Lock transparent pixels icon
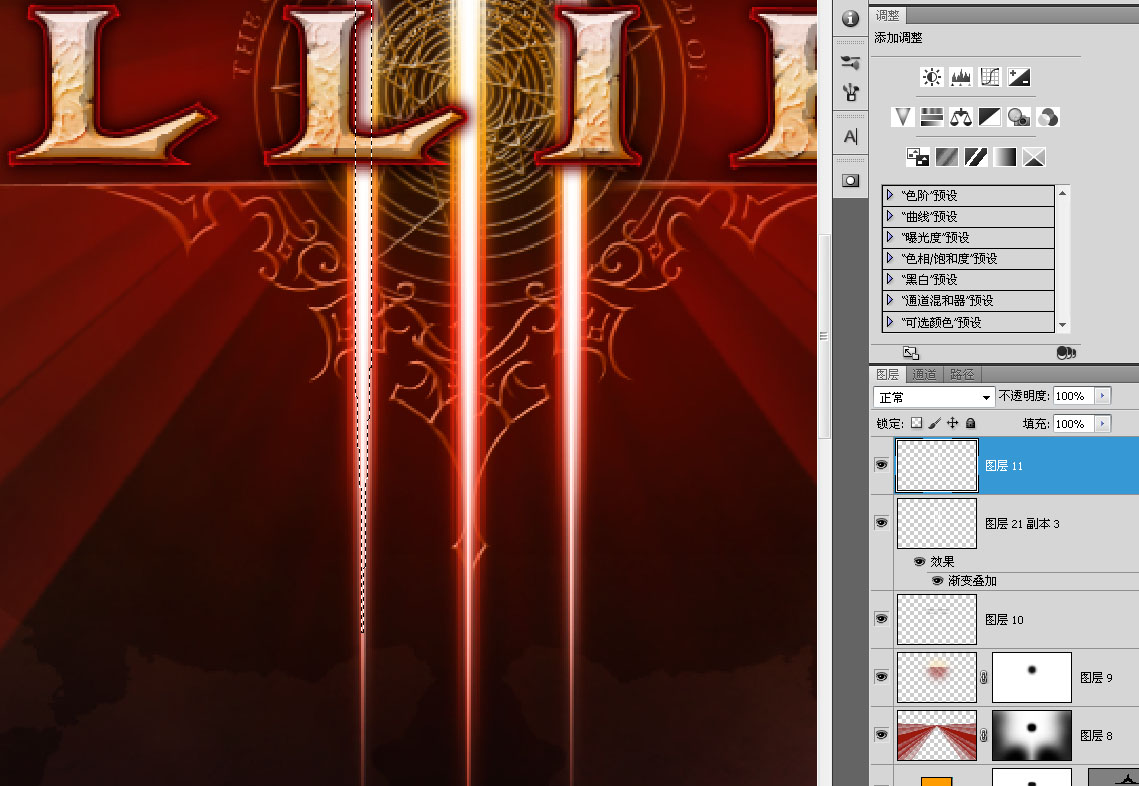Image resolution: width=1139 pixels, height=786 pixels. pos(917,423)
